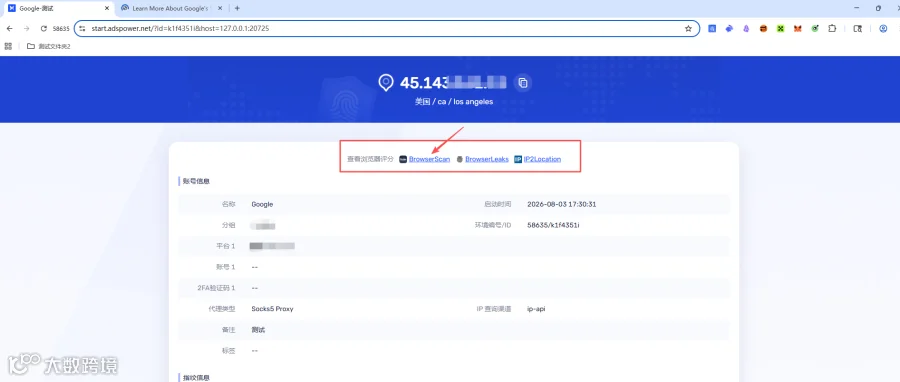Open a new tab with plus button
Screen dimensions: 900x382
(238, 8)
